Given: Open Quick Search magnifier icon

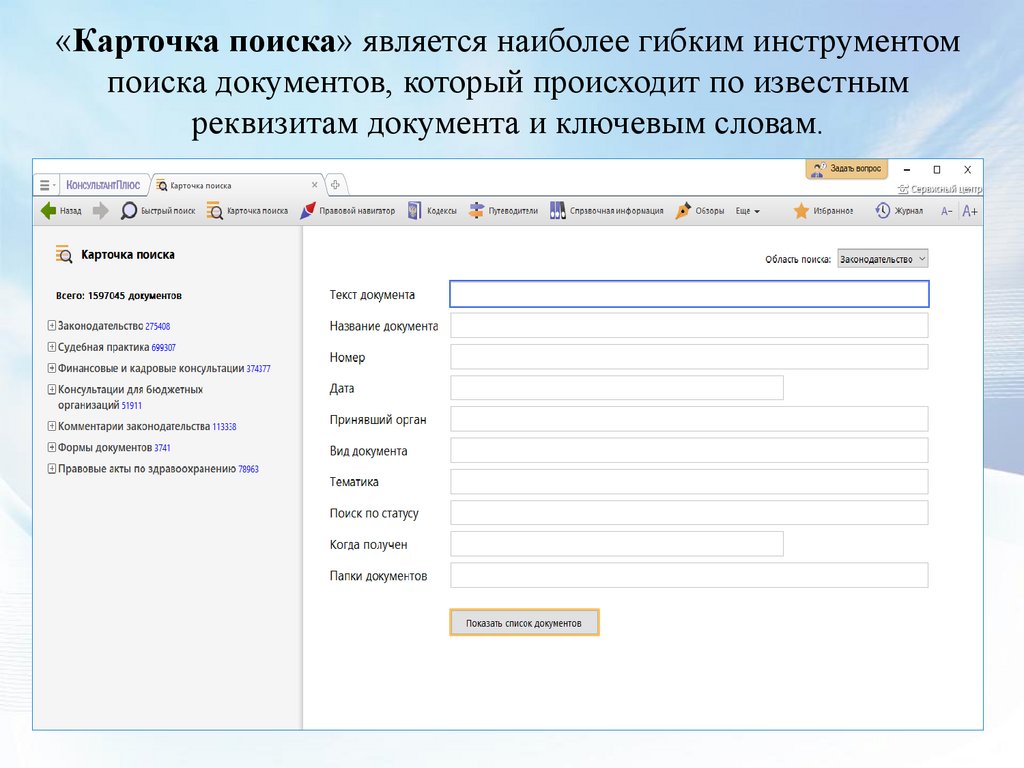Looking at the screenshot, I should [x=129, y=211].
